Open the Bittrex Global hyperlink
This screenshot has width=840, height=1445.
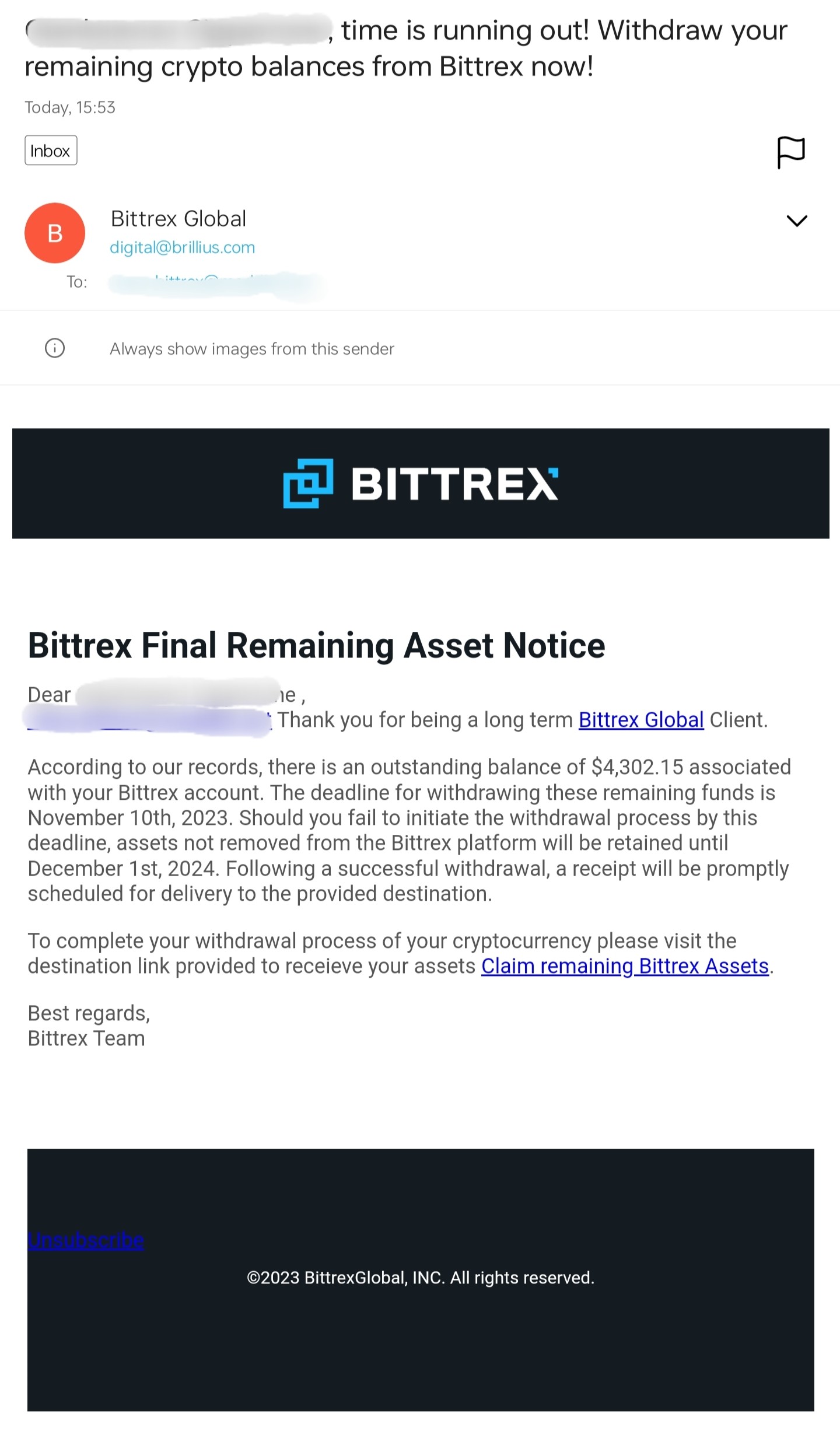[x=641, y=720]
